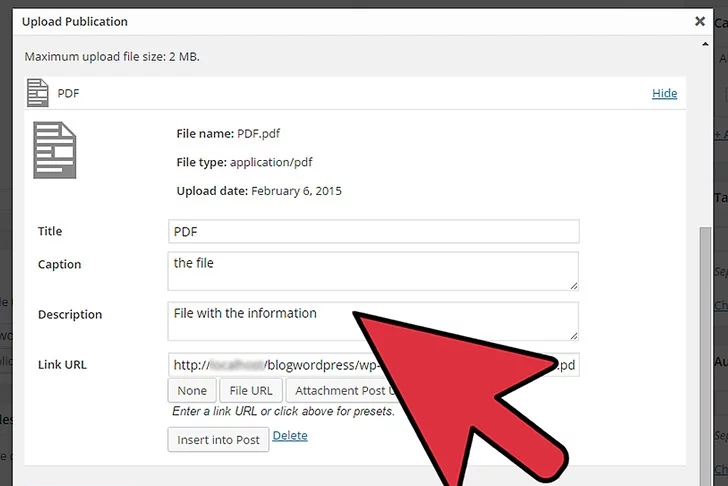The height and width of the screenshot is (486, 728).
Task: Click the File name PDF.pdf text
Action: tap(219, 133)
